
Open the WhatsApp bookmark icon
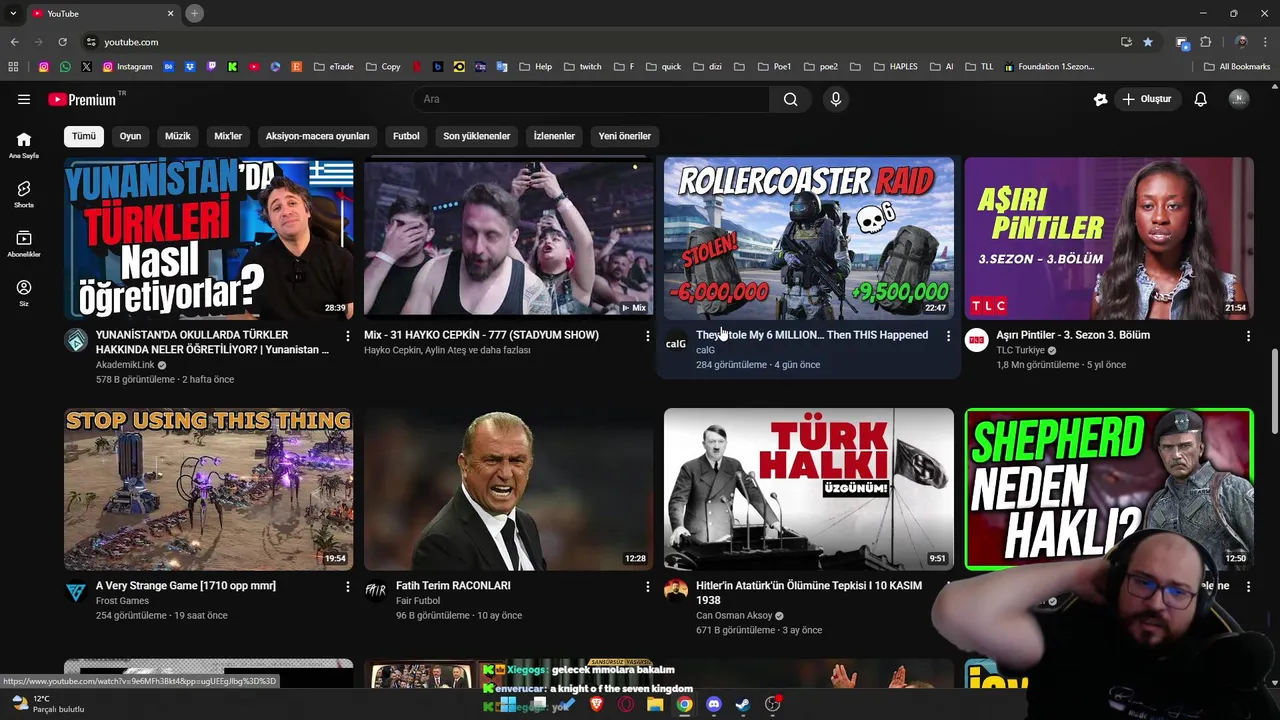(65, 67)
